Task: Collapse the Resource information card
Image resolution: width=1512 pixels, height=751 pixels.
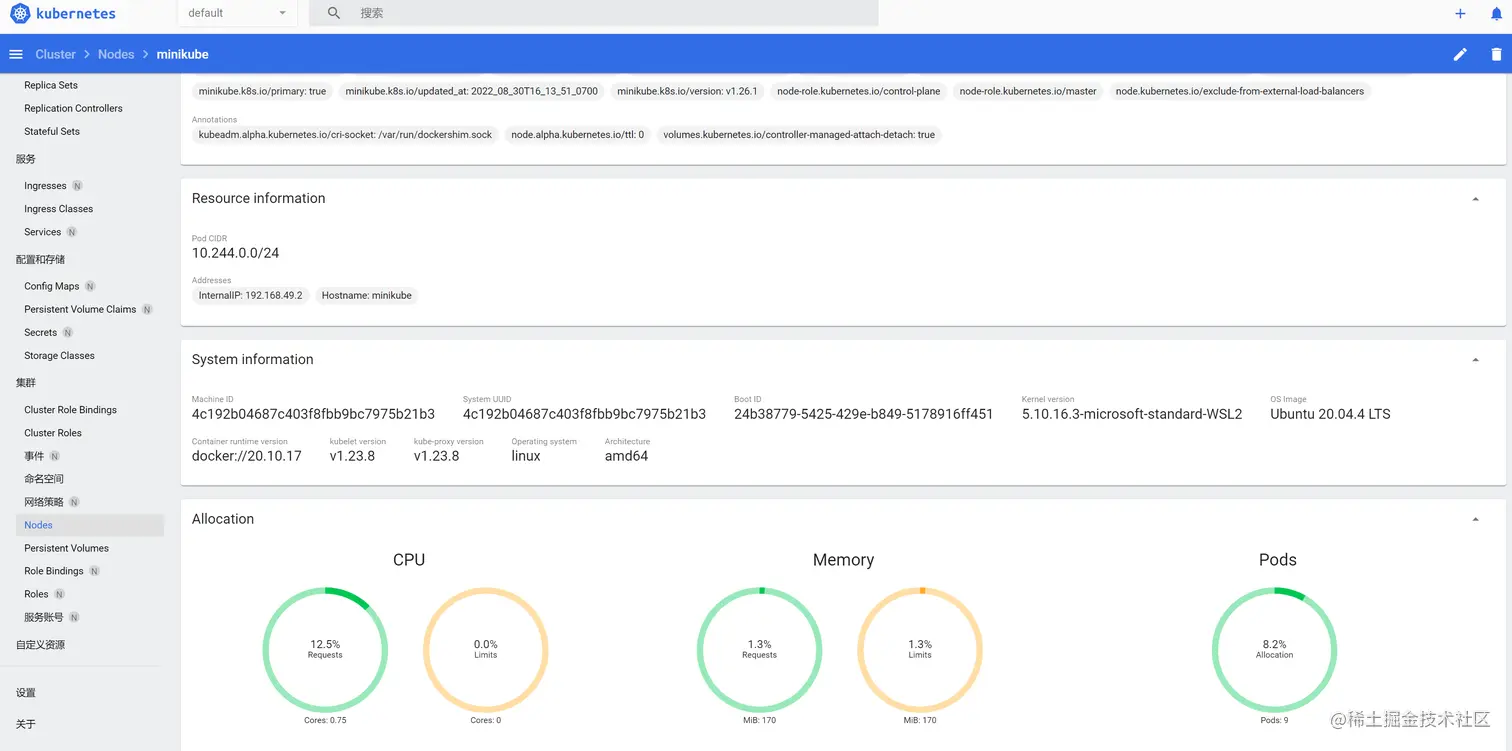Action: pos(1476,199)
